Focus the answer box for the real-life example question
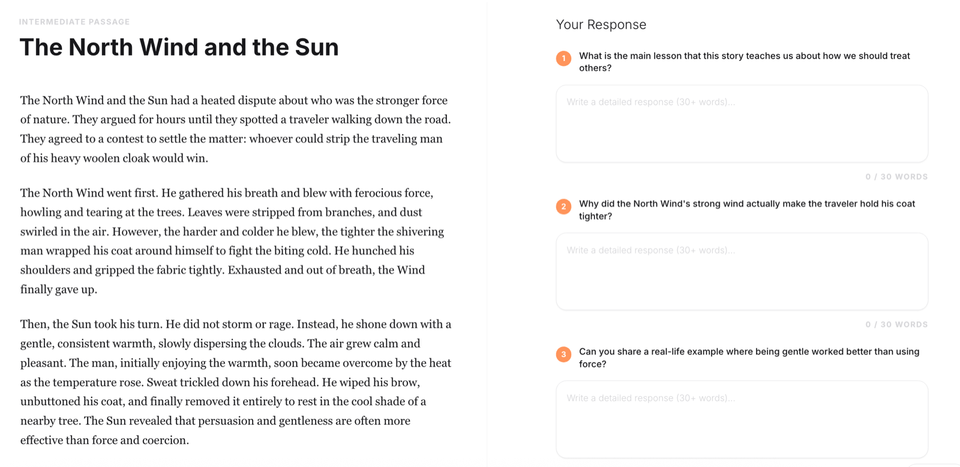 pos(741,419)
